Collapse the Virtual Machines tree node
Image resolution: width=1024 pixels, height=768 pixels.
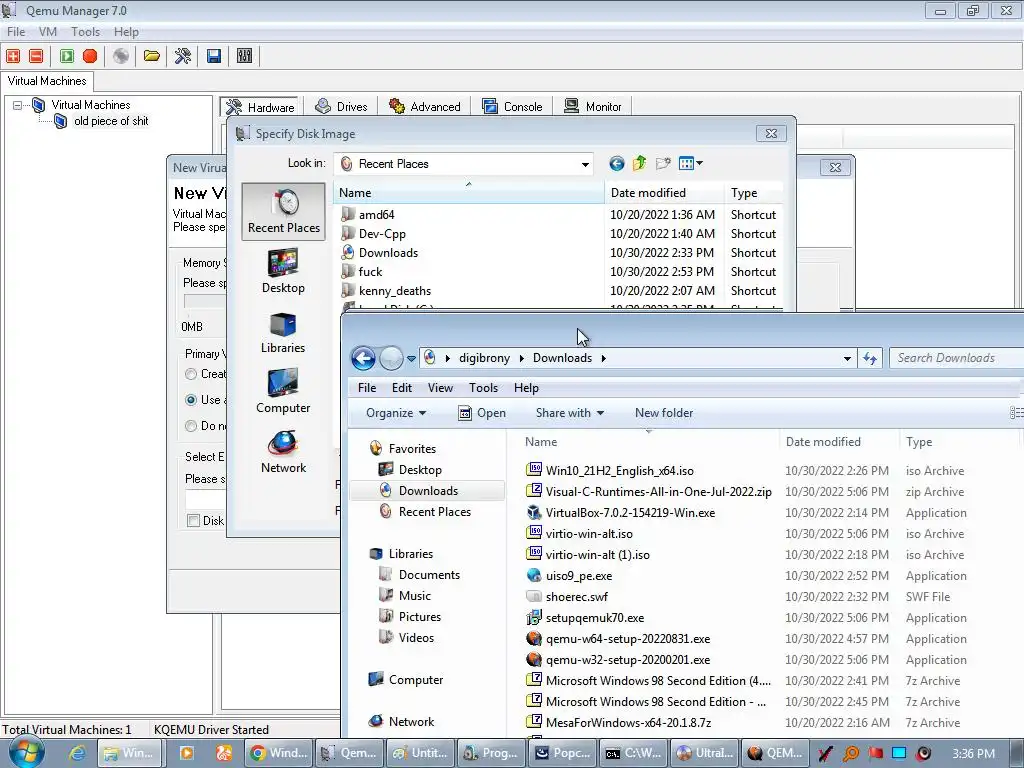pos(18,105)
